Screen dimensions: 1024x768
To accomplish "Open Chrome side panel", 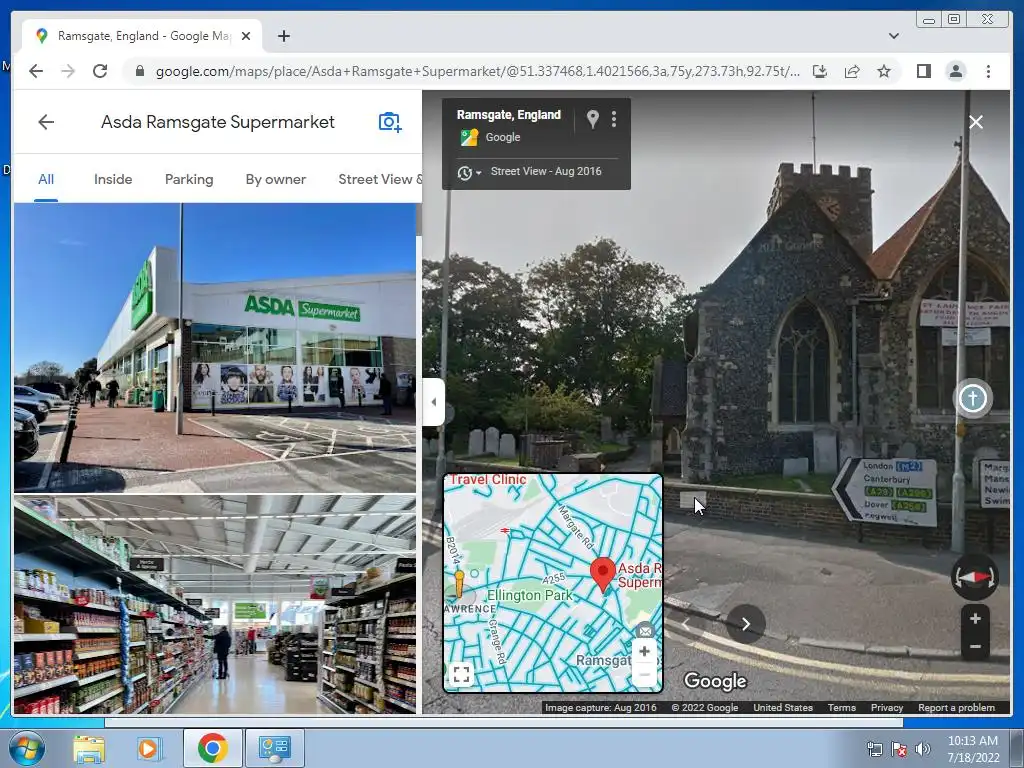I will pos(923,71).
